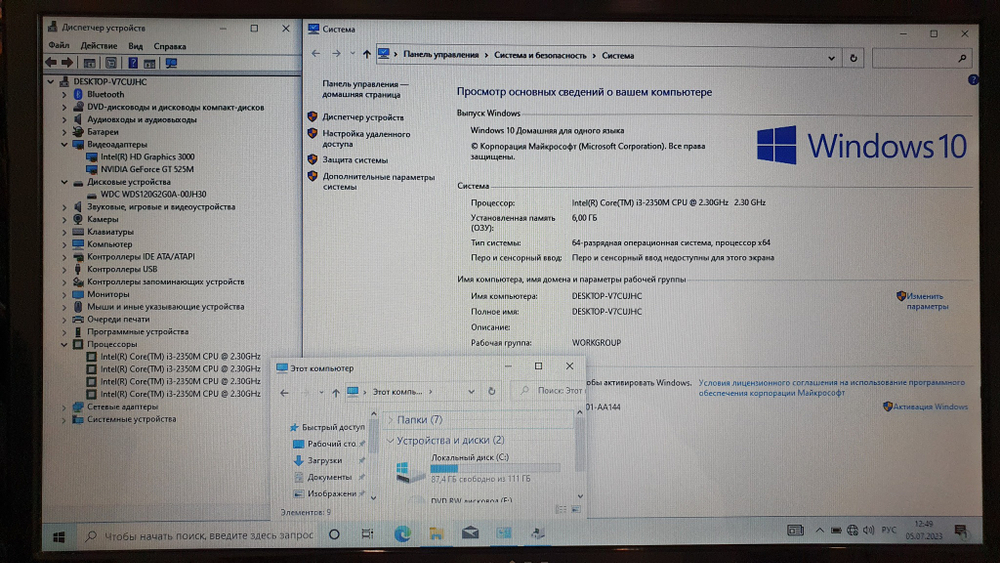The width and height of the screenshot is (1000, 563).
Task: Click the blue help icon in Device Manager toolbar
Action: (133, 63)
